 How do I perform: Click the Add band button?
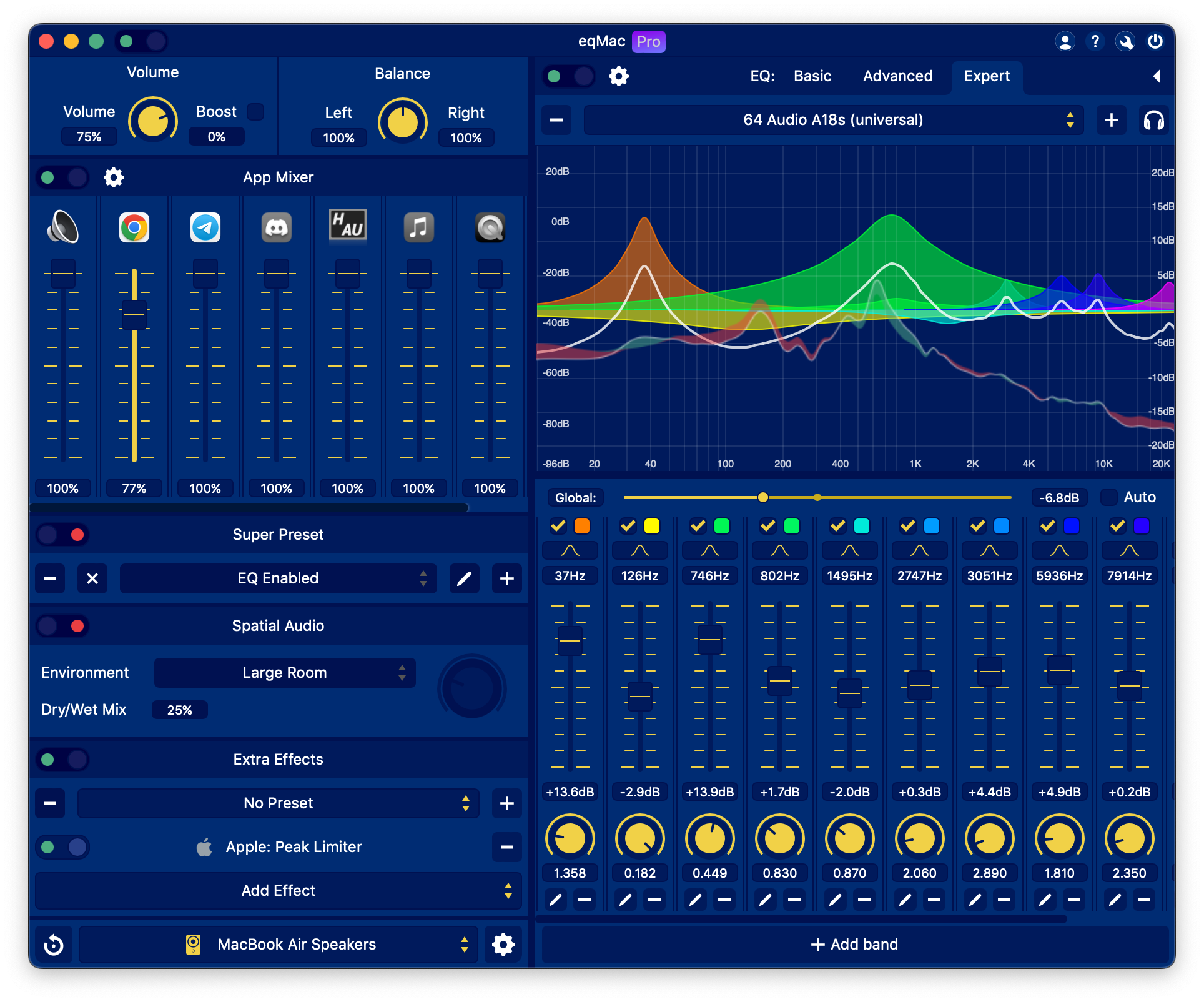tap(855, 945)
